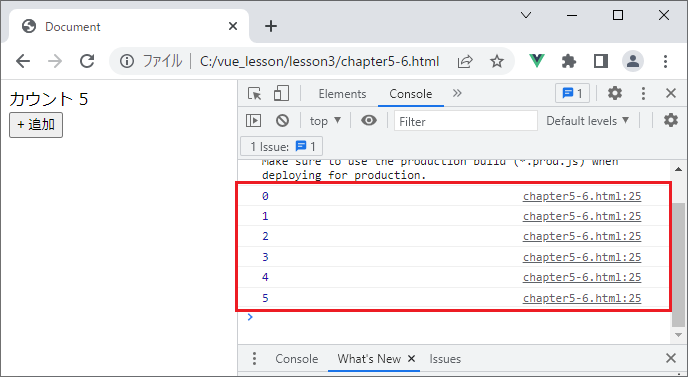Image resolution: width=688 pixels, height=377 pixels.
Task: Close the What's New tab
Action: click(411, 359)
